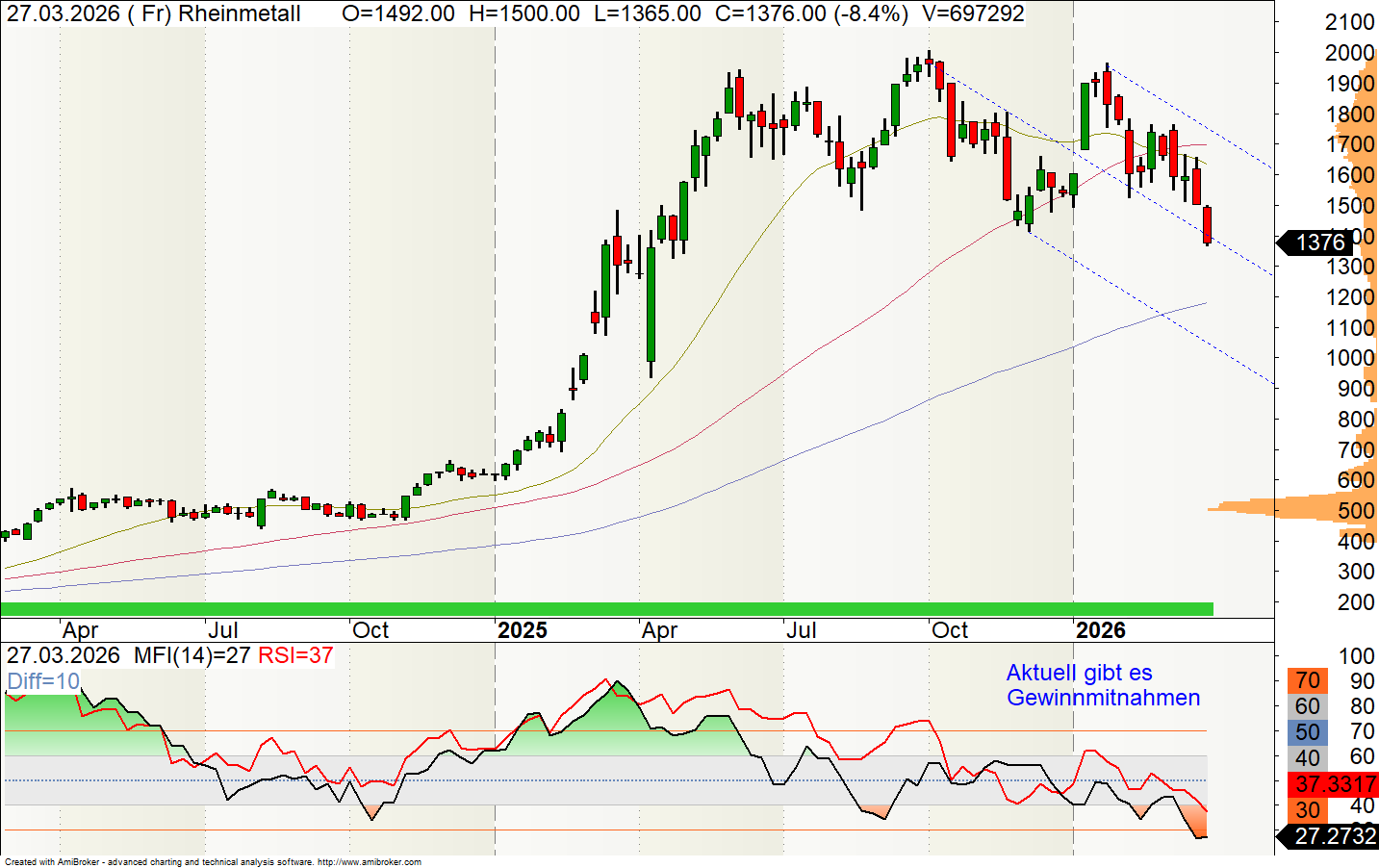
Task: Click the 2025 year label on time axis
Action: 523,630
